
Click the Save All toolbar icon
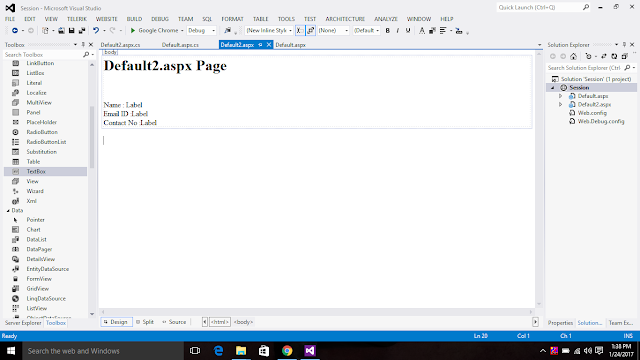(x=82, y=31)
